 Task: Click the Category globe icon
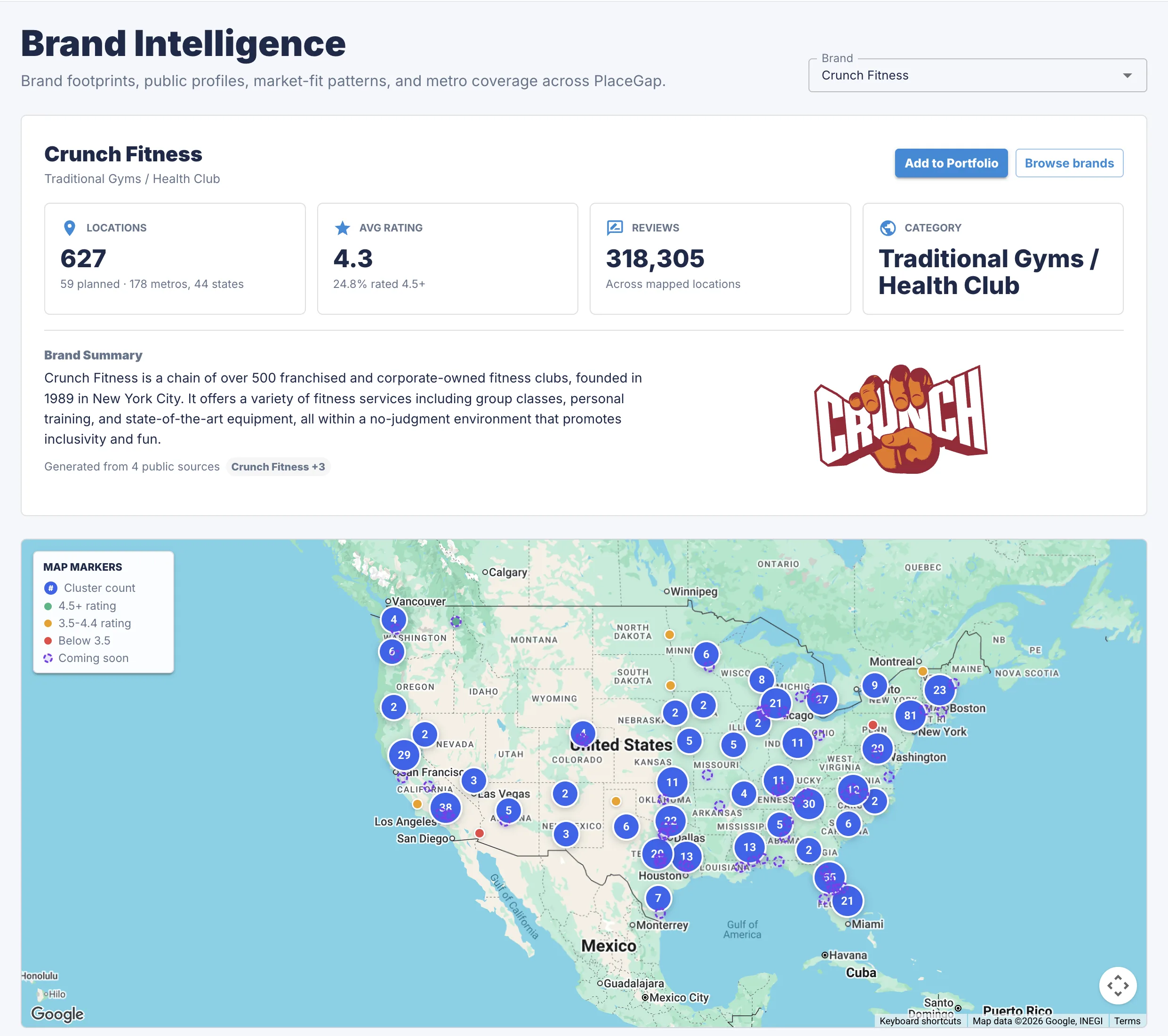click(888, 228)
